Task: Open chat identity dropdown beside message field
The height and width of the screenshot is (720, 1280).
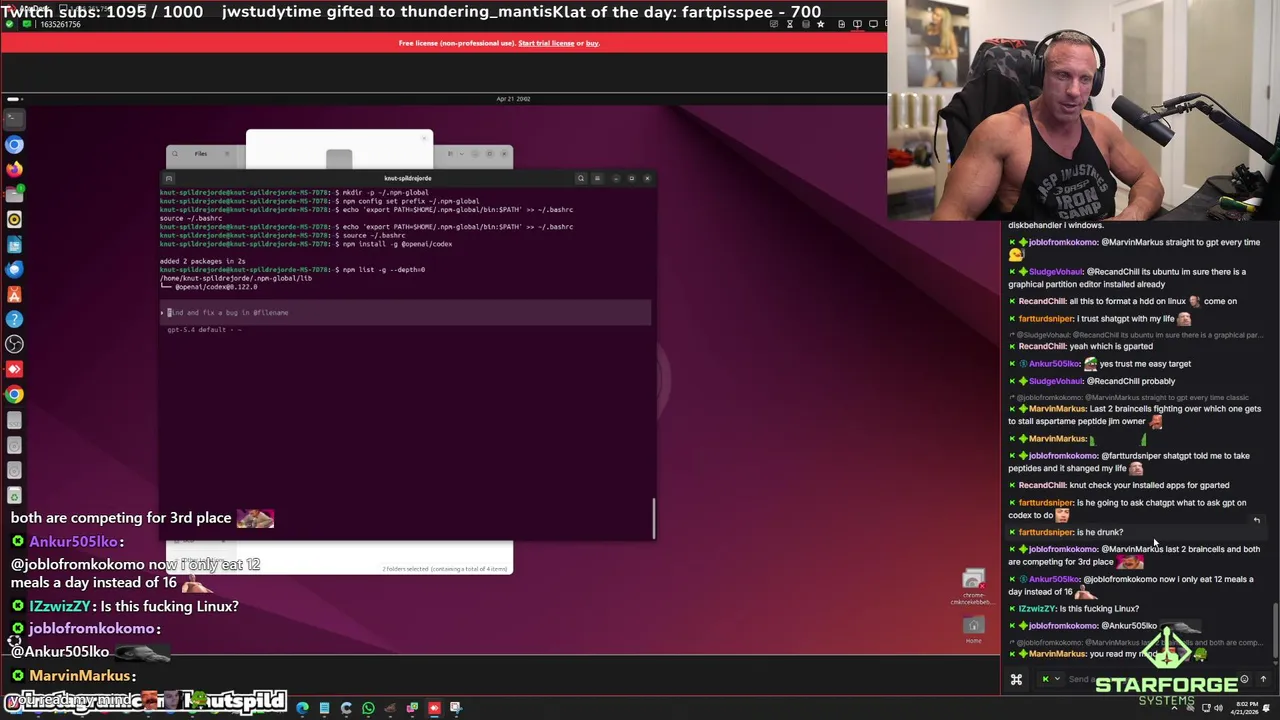Action: [x=1050, y=679]
